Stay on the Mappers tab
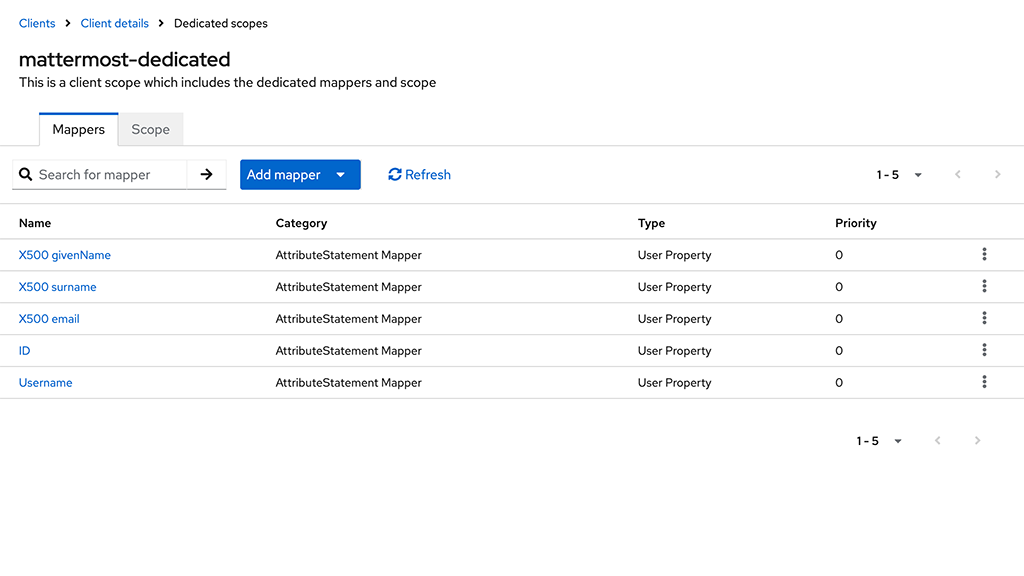Viewport: 1024px width, 576px height. click(78, 129)
